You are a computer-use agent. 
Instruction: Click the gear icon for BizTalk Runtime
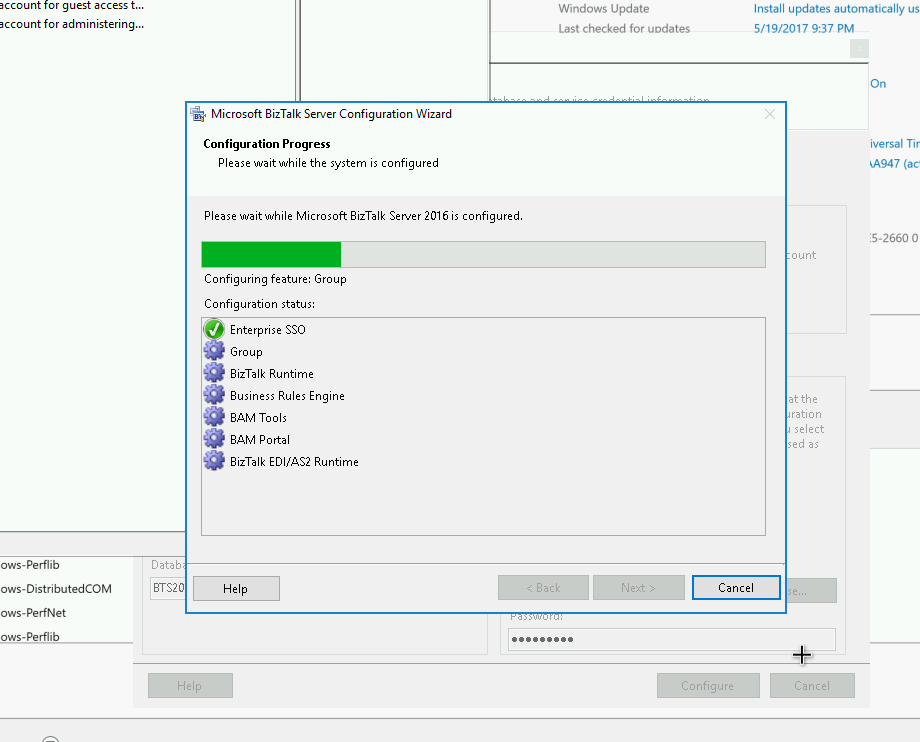click(214, 373)
